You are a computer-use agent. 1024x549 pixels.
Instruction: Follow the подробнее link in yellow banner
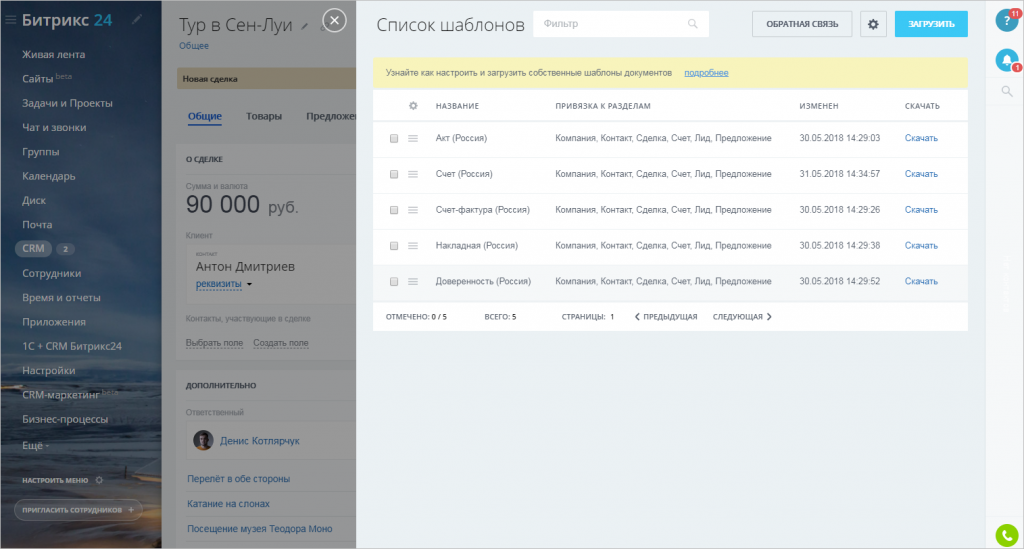(x=706, y=73)
